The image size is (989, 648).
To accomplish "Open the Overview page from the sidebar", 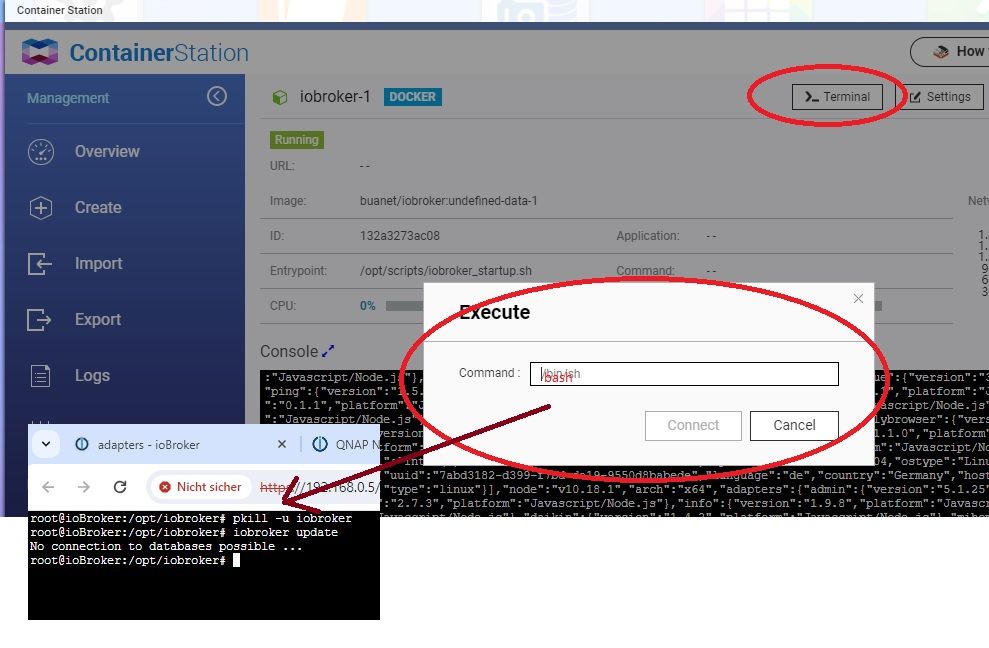I will tap(107, 151).
